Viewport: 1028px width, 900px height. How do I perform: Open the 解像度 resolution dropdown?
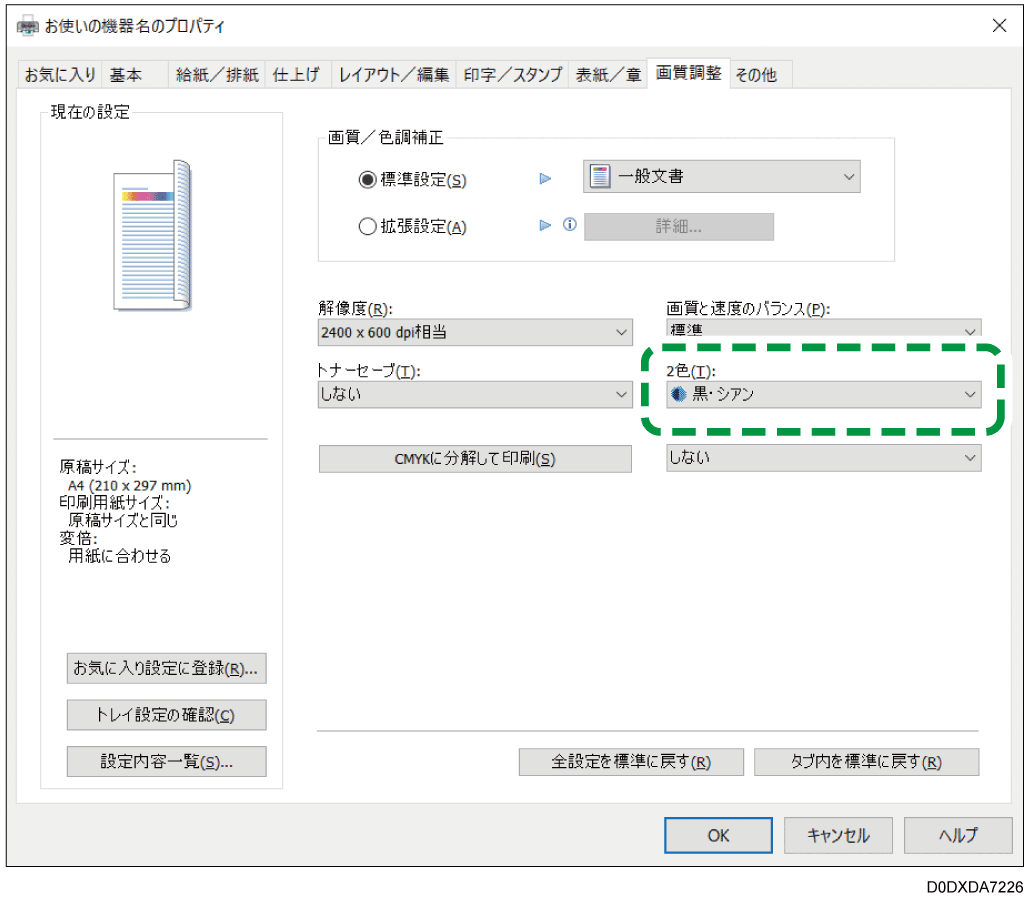(619, 332)
